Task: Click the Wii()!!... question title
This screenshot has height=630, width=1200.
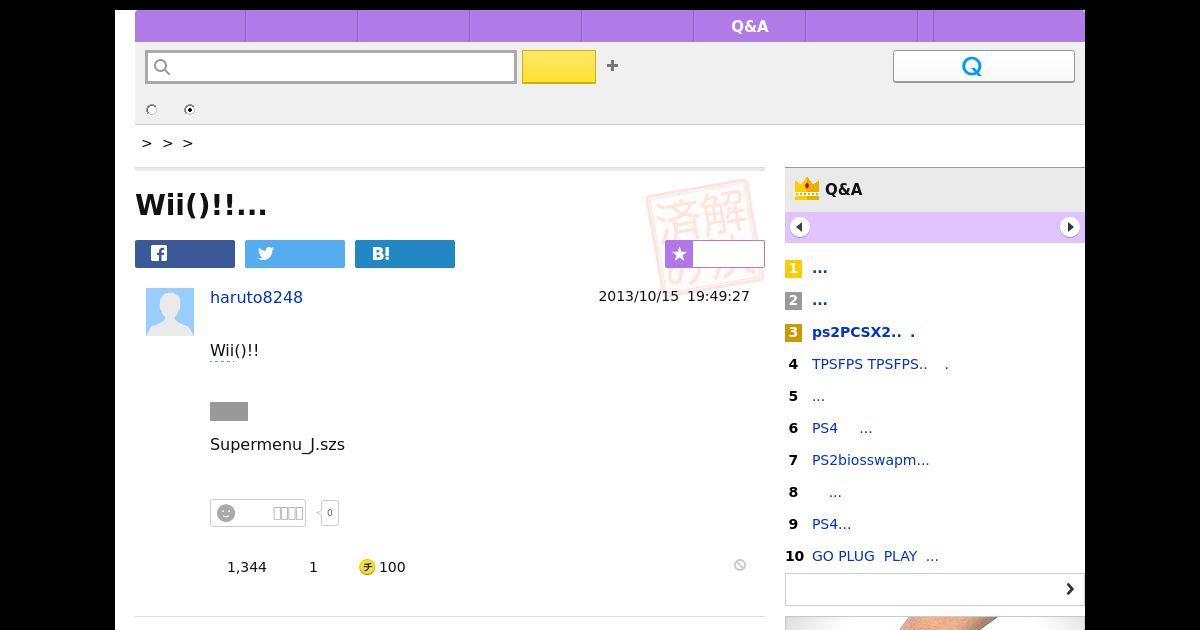Action: point(201,204)
